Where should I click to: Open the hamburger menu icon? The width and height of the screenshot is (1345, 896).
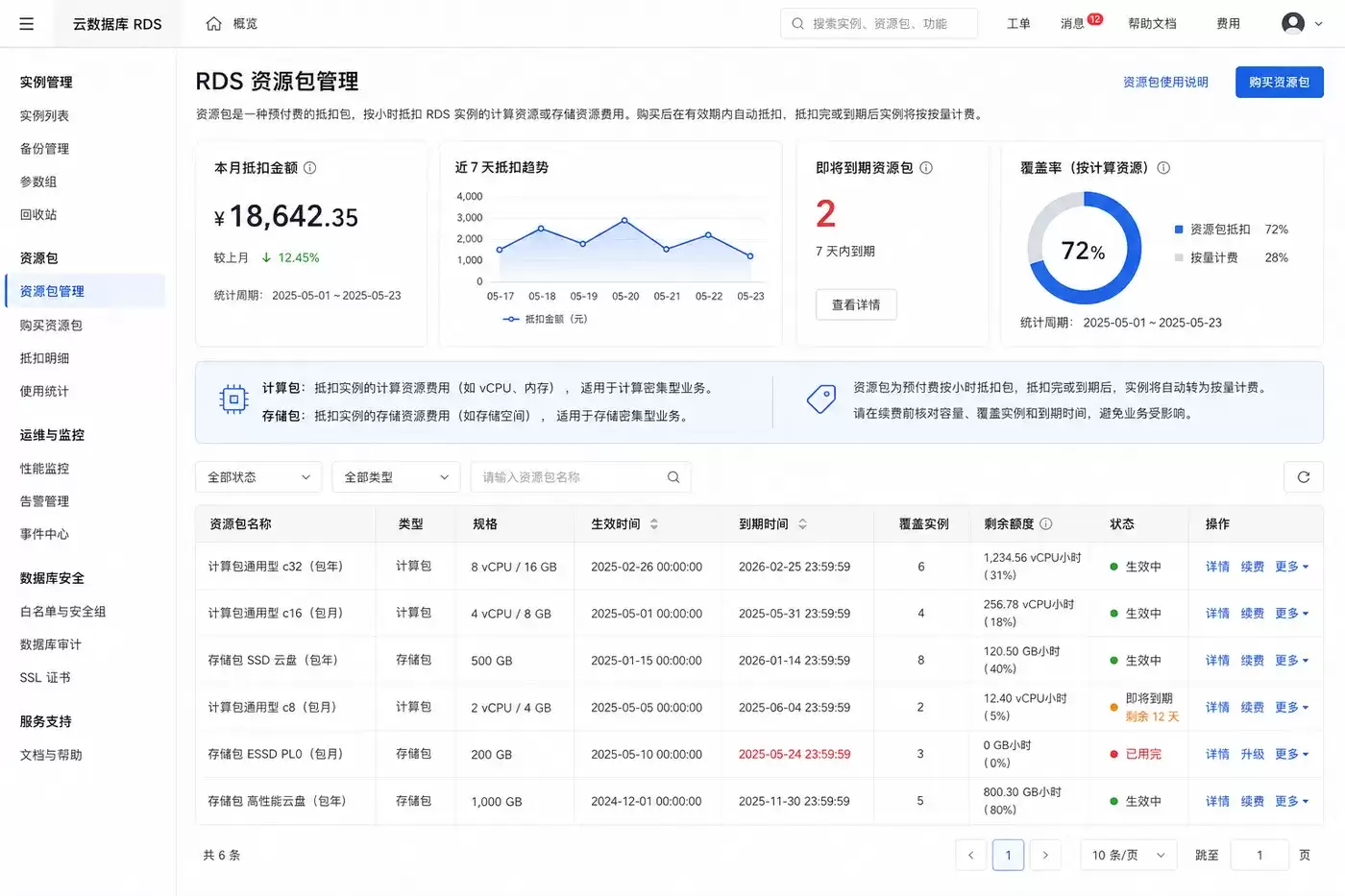click(x=26, y=24)
